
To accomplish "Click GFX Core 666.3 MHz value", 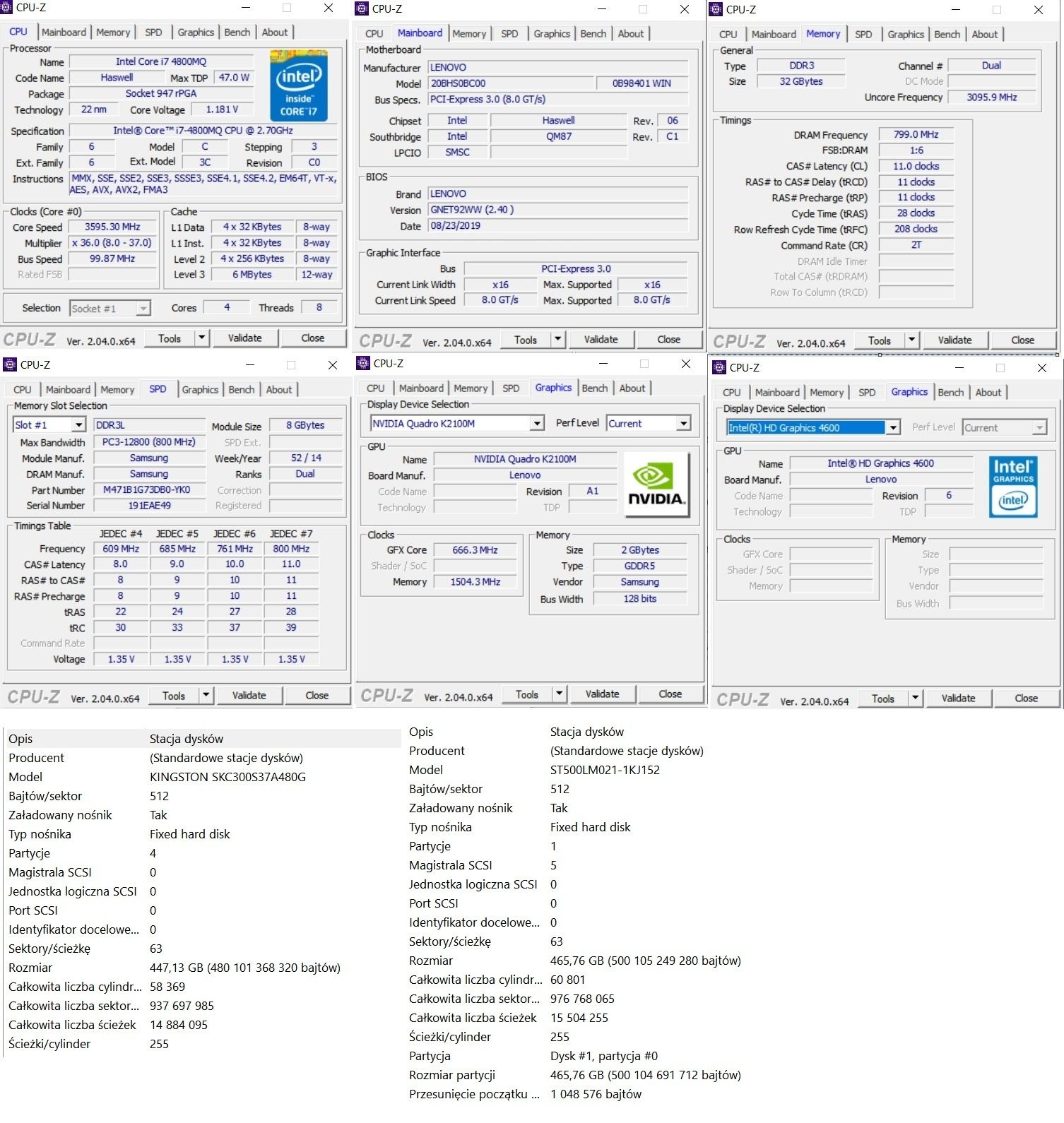I will pyautogui.click(x=475, y=550).
